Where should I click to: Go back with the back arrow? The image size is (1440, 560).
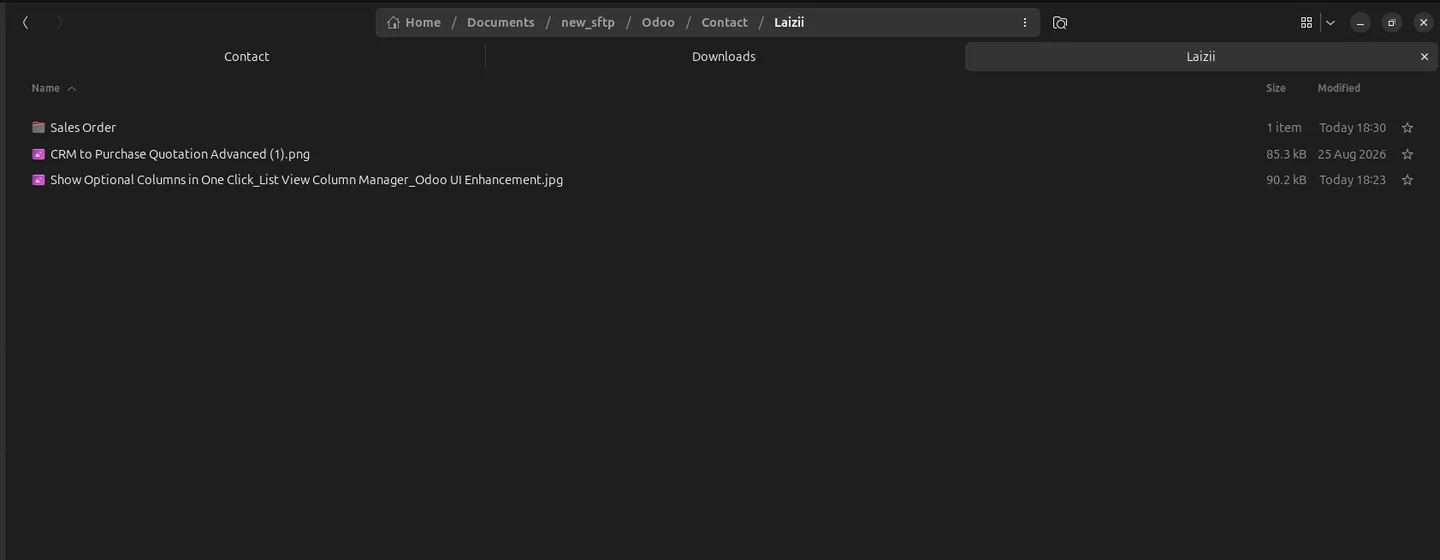pyautogui.click(x=25, y=22)
